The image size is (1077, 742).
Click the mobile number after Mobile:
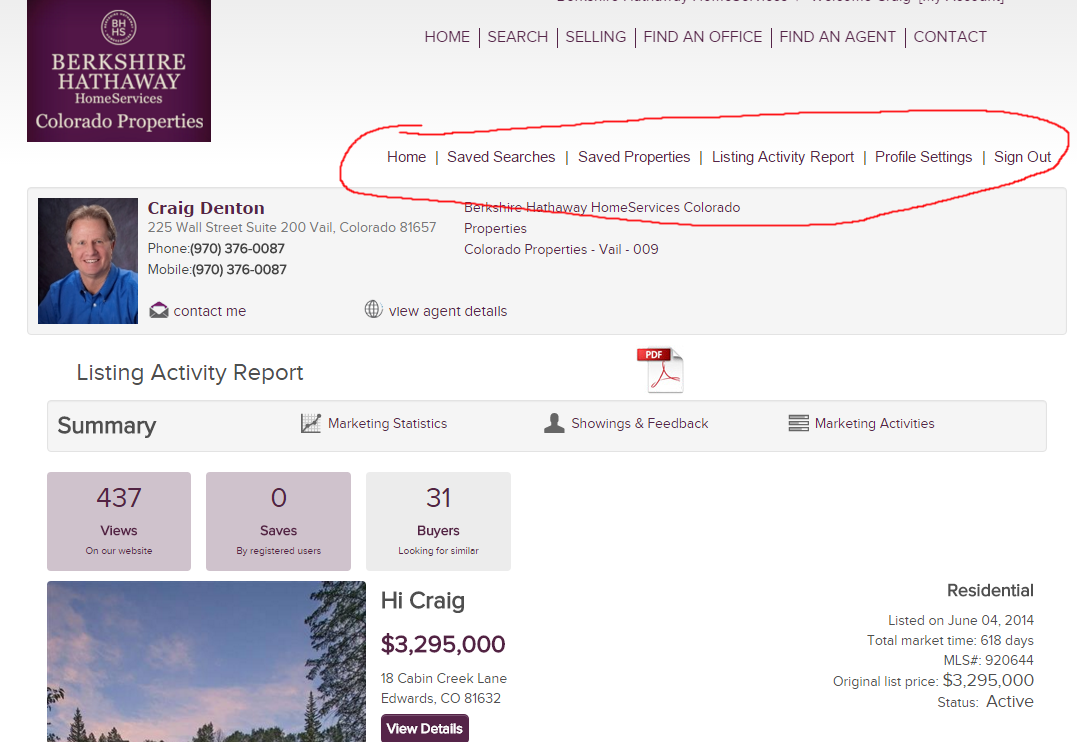pos(239,270)
